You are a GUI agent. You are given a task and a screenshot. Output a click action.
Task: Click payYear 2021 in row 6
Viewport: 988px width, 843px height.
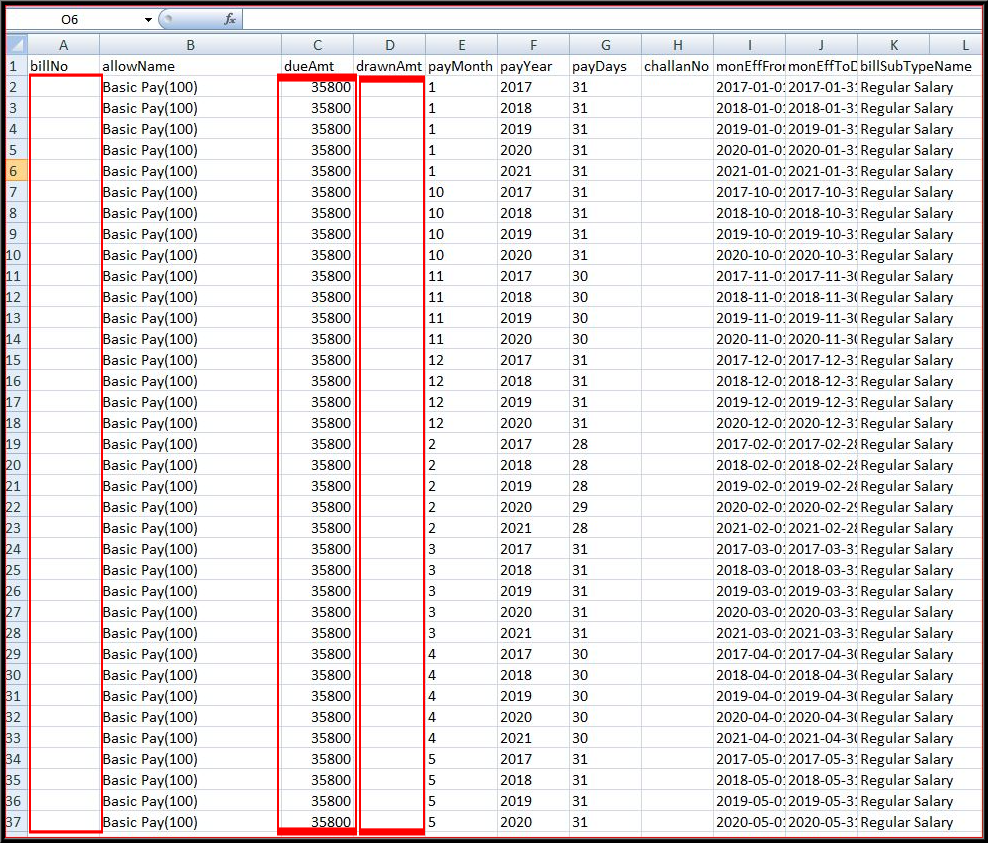533,171
